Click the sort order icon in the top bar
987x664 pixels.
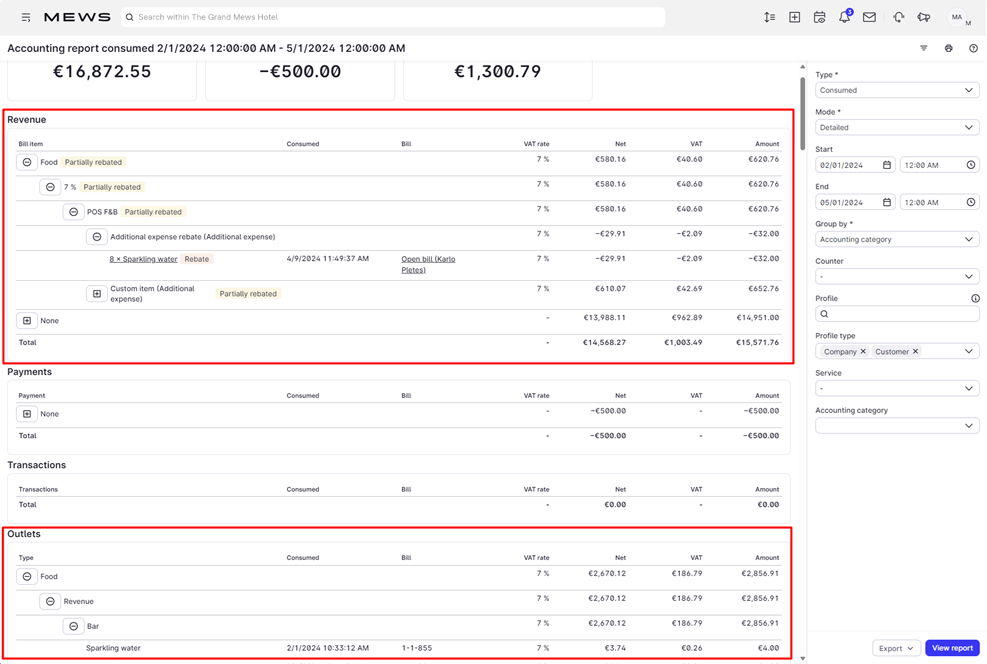click(x=769, y=16)
